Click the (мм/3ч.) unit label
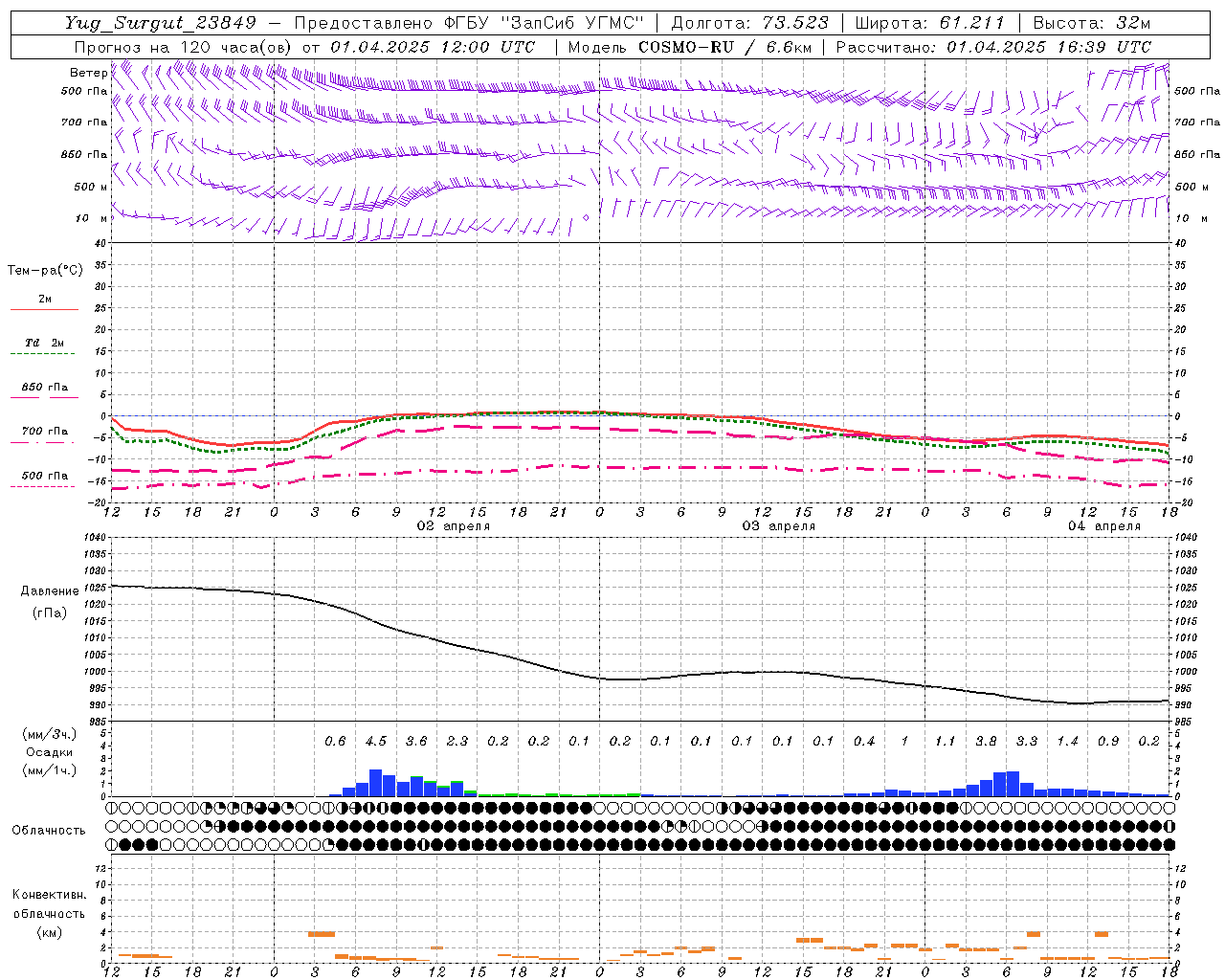1225x980 pixels. coord(50,734)
